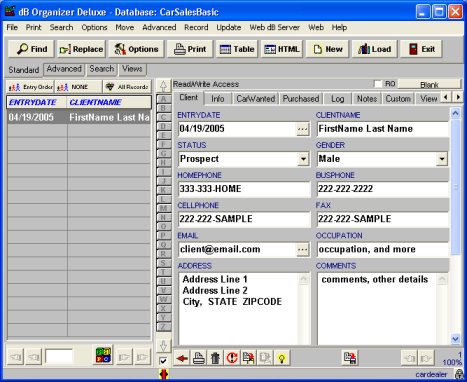
Task: Click the light bulb icon
Action: 282,358
